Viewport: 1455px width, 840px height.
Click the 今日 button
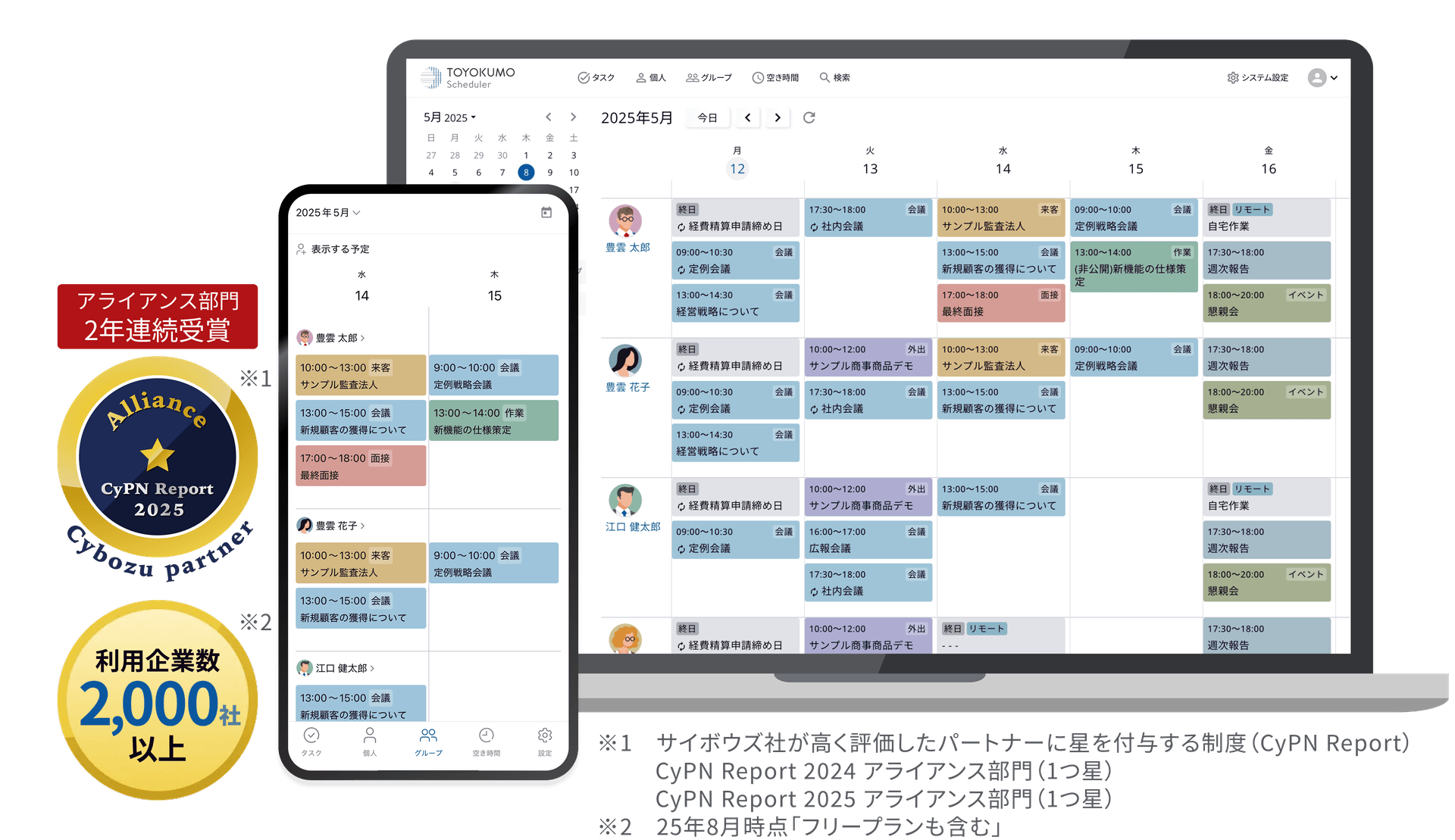pyautogui.click(x=707, y=117)
